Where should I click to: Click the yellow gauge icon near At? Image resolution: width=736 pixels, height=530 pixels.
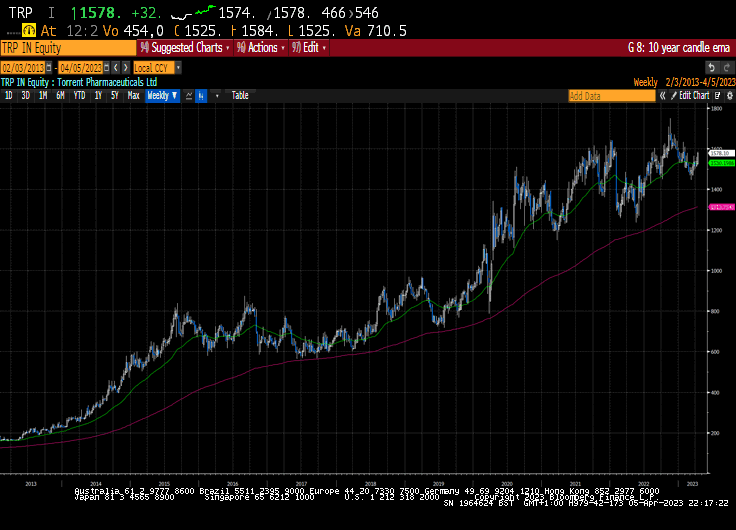[29, 31]
